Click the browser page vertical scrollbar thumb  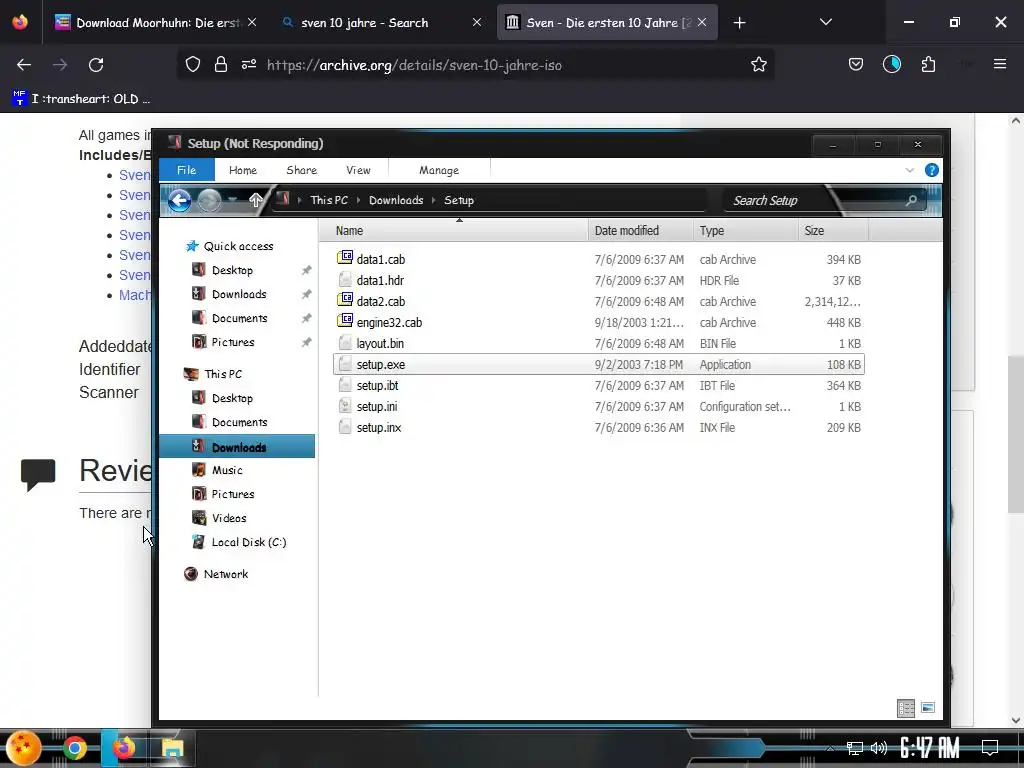click(x=1016, y=434)
